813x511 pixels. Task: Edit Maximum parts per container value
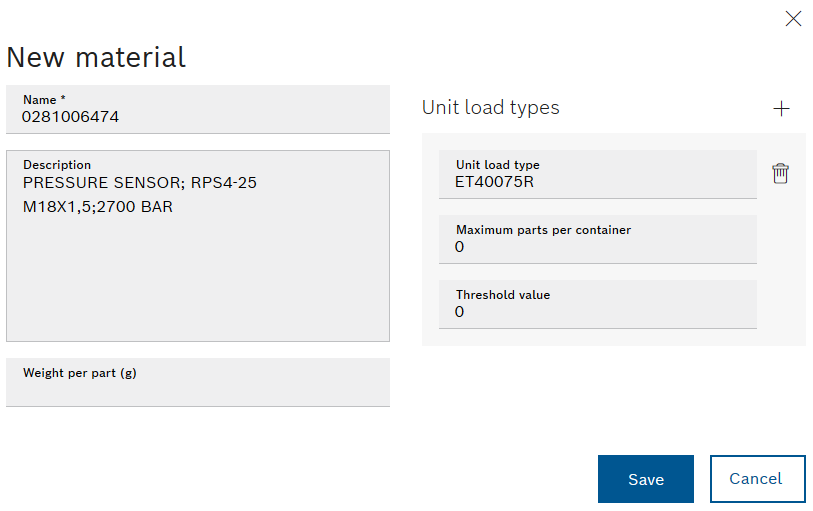597,239
